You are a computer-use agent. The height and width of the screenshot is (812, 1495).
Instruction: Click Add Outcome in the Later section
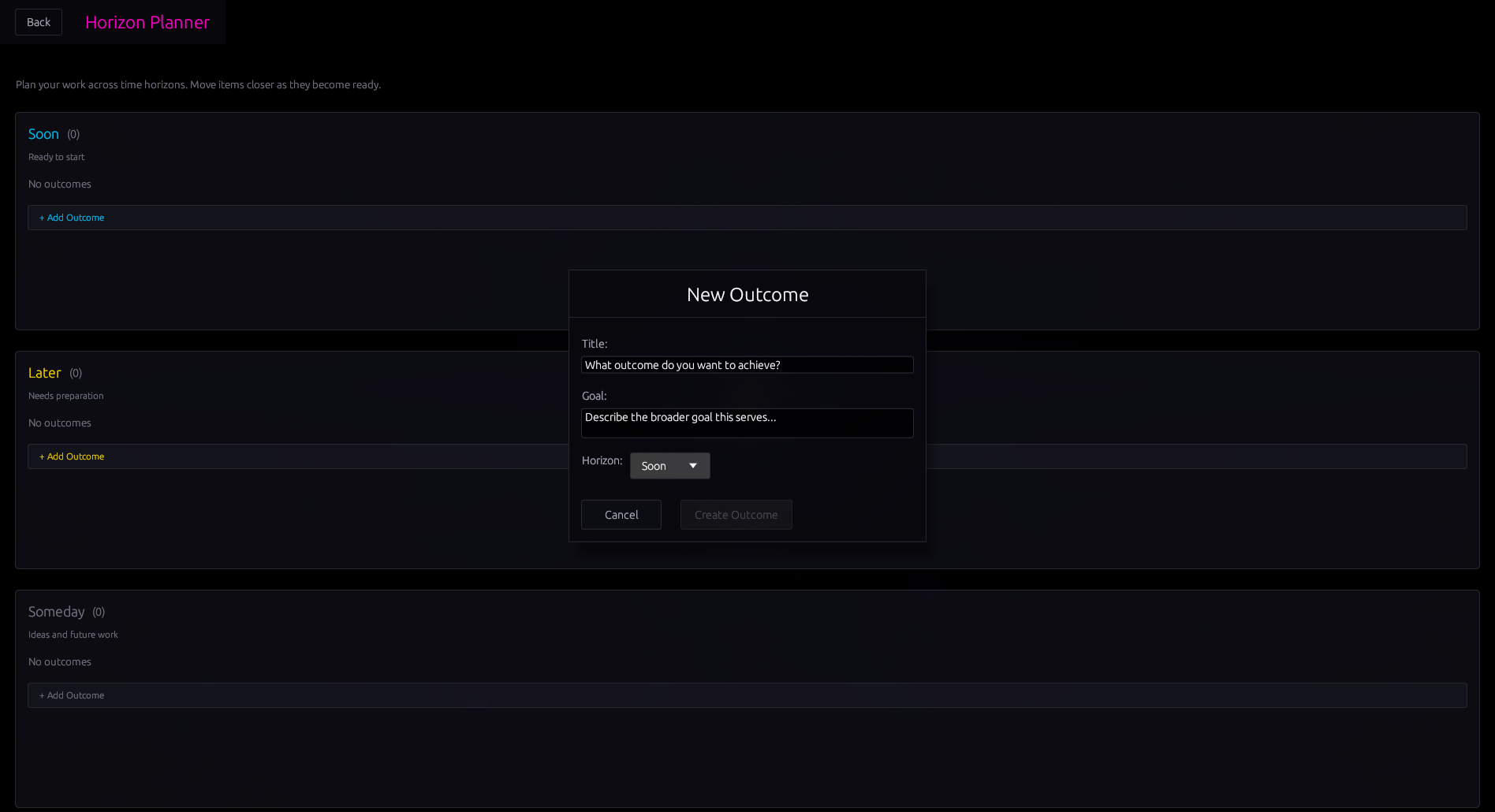71,456
